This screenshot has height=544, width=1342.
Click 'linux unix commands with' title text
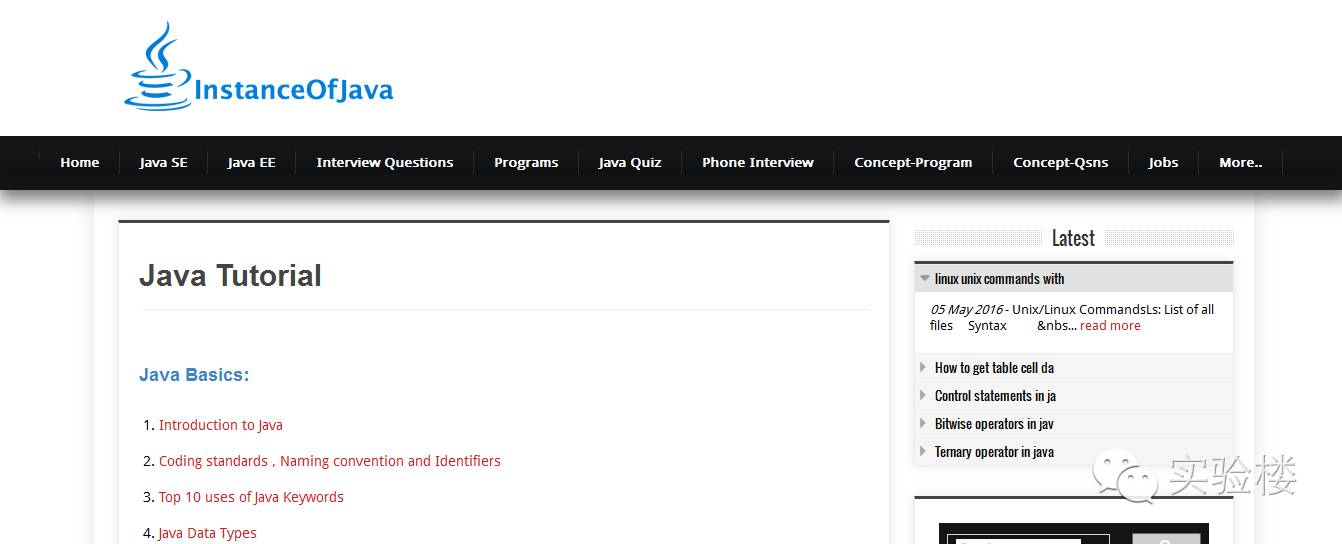click(x=999, y=279)
